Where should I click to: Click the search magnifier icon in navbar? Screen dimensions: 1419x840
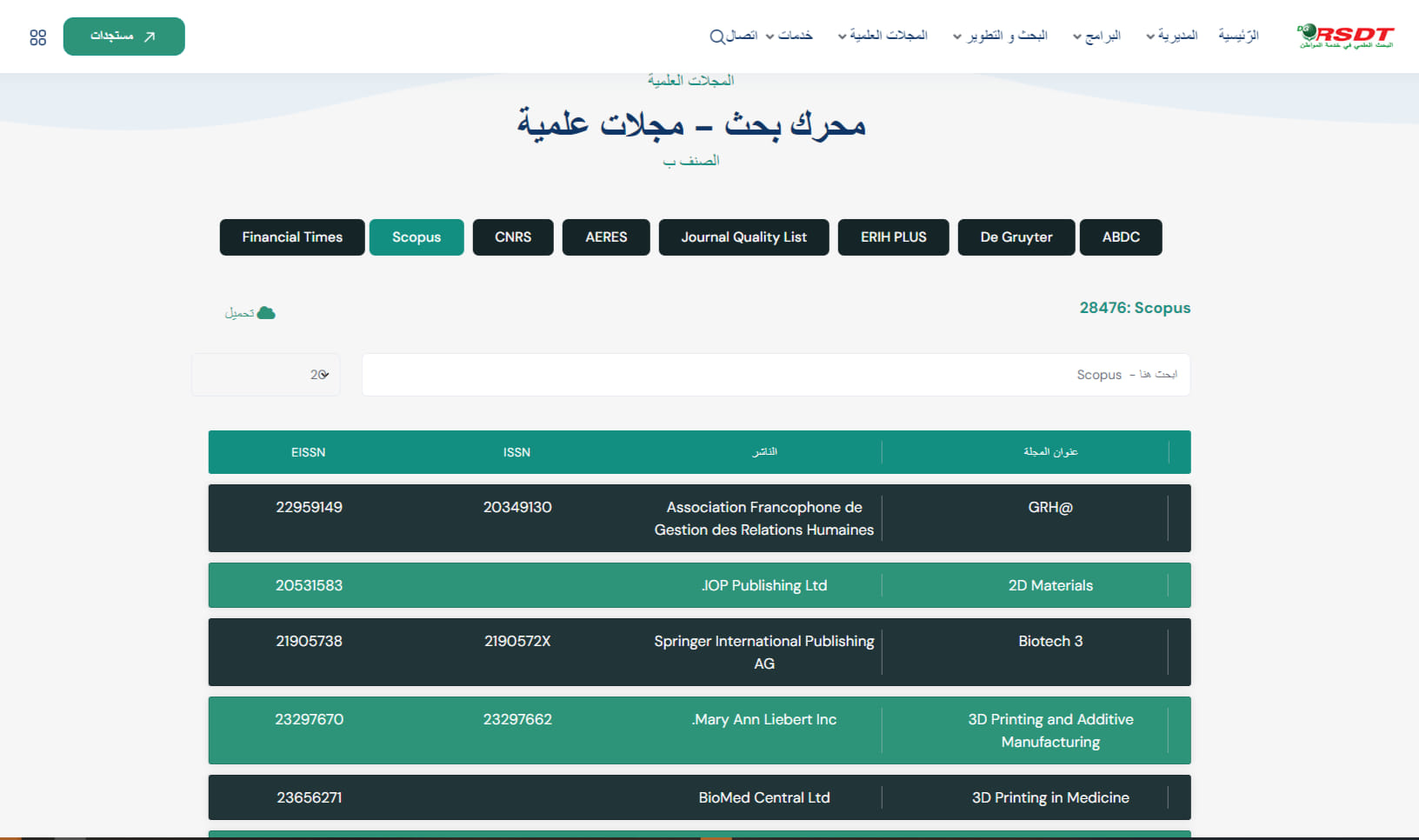click(716, 37)
